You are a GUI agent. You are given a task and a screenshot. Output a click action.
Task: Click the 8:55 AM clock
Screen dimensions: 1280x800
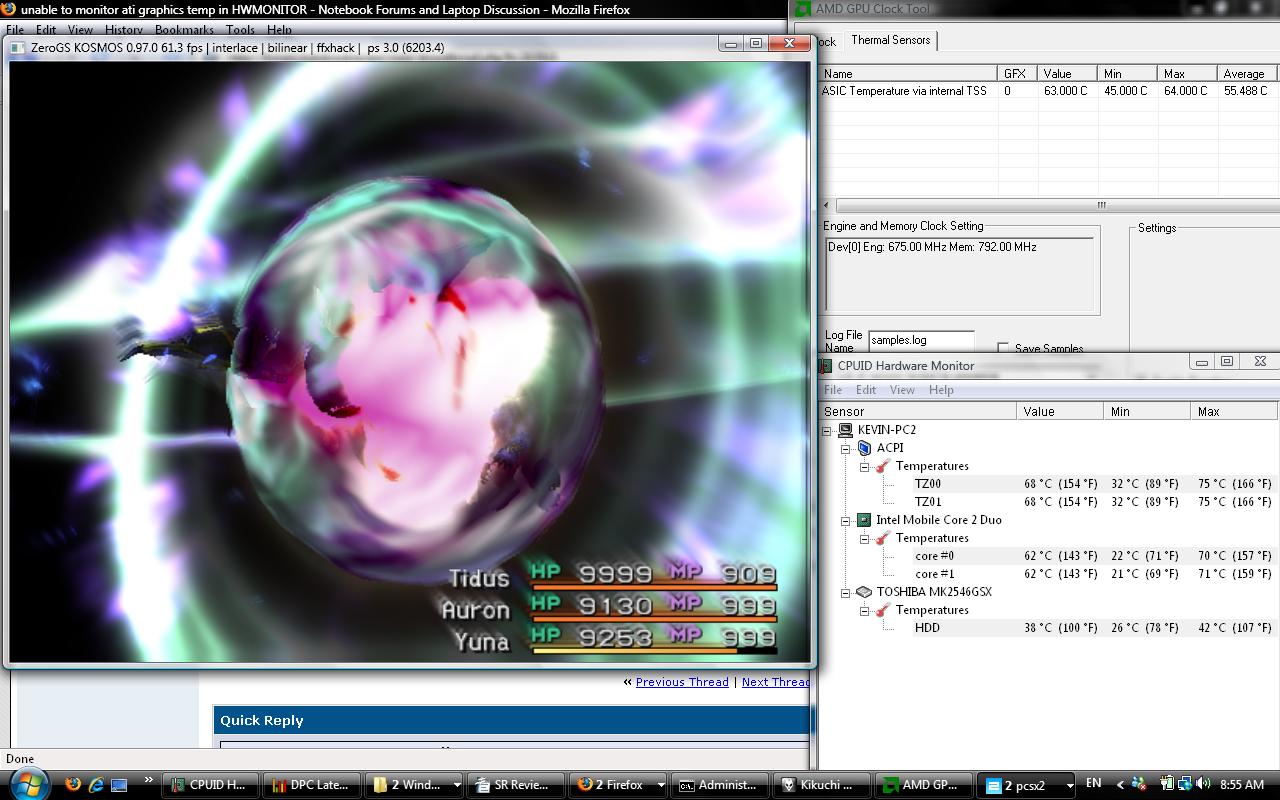point(1242,785)
